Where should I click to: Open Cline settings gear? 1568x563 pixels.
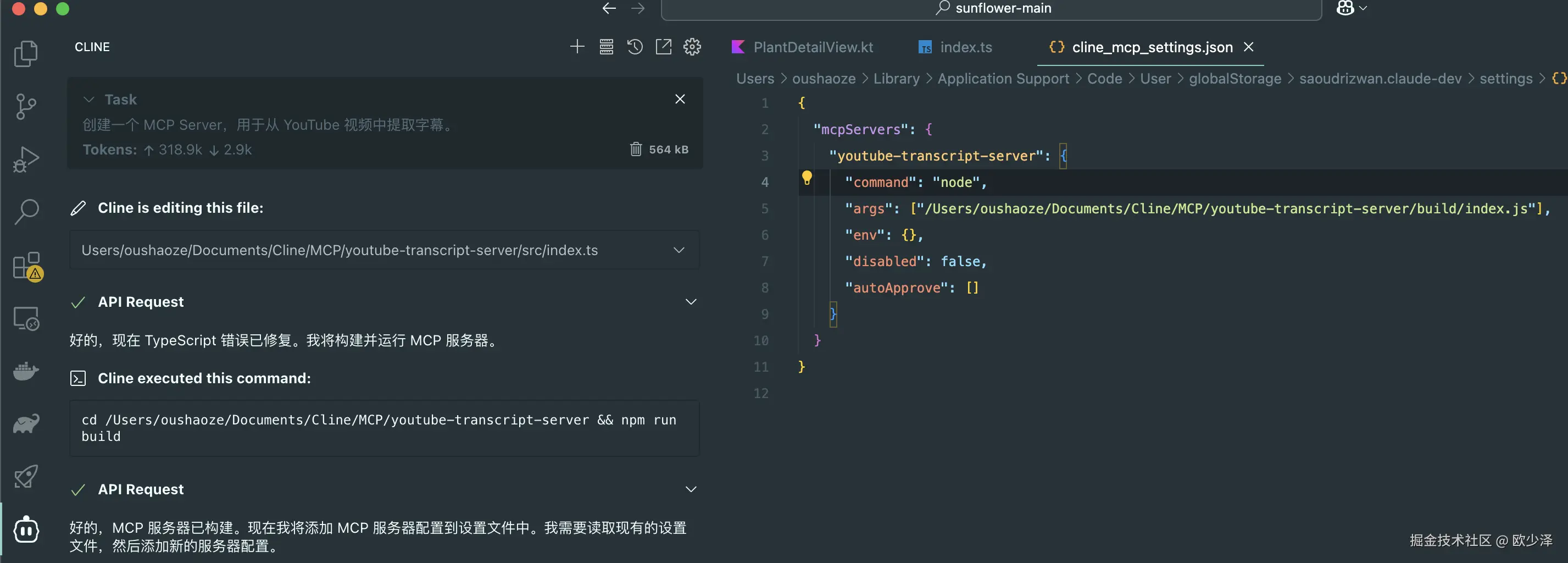click(692, 47)
